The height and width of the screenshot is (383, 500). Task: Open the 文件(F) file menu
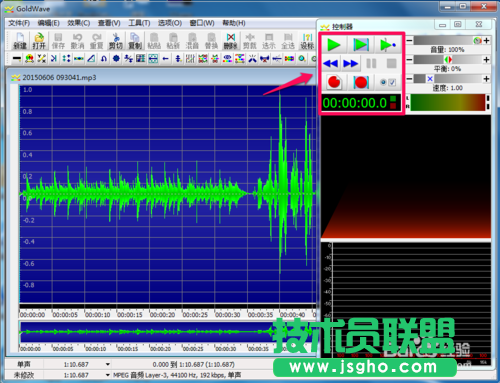pyautogui.click(x=19, y=23)
